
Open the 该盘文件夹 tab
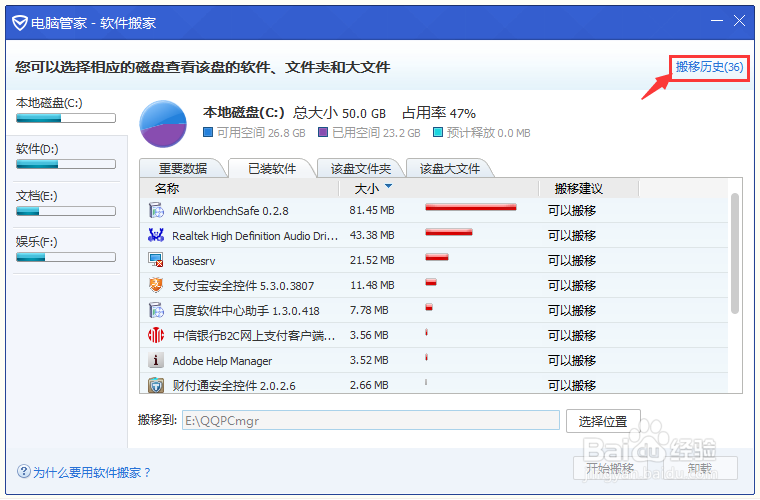[361, 169]
